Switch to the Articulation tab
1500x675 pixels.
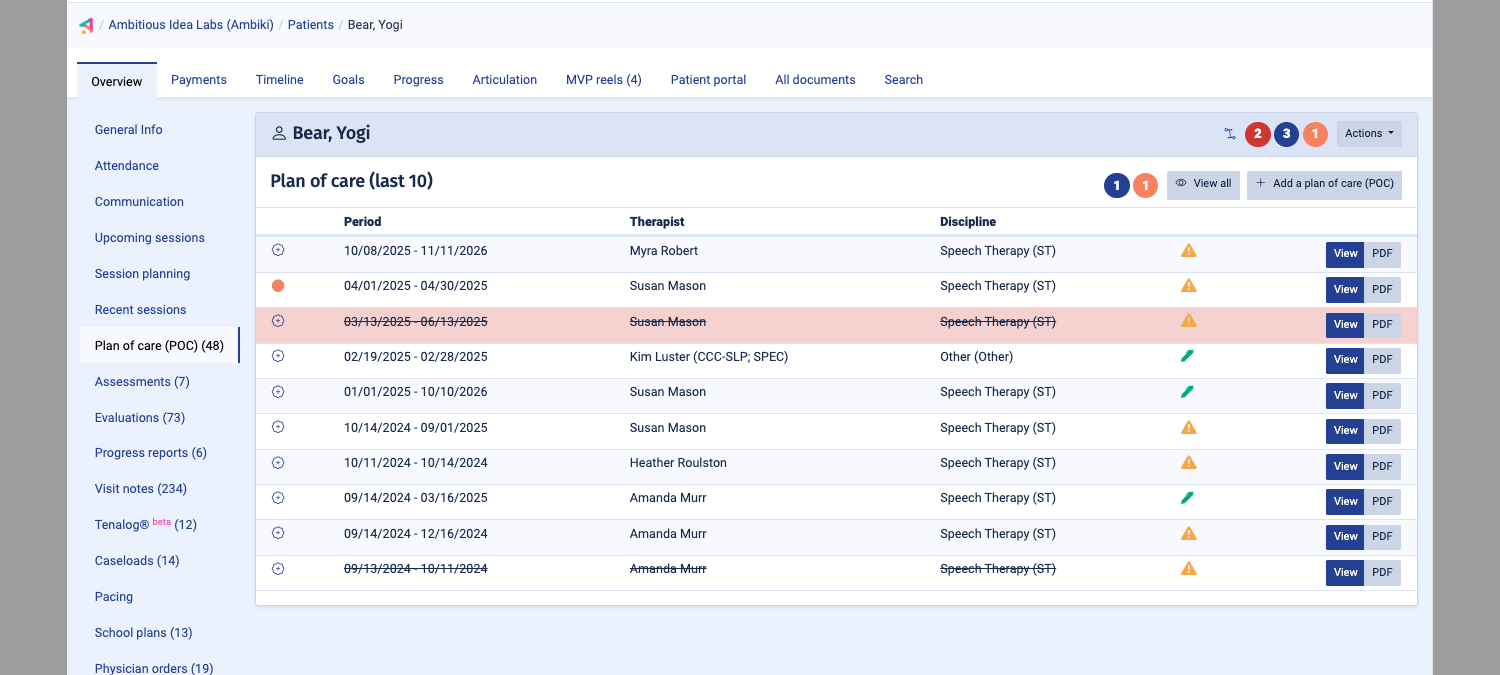(x=504, y=79)
